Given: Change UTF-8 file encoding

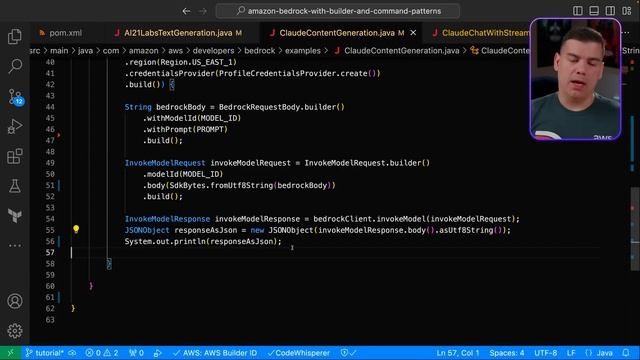Looking at the screenshot, I should click(x=545, y=353).
